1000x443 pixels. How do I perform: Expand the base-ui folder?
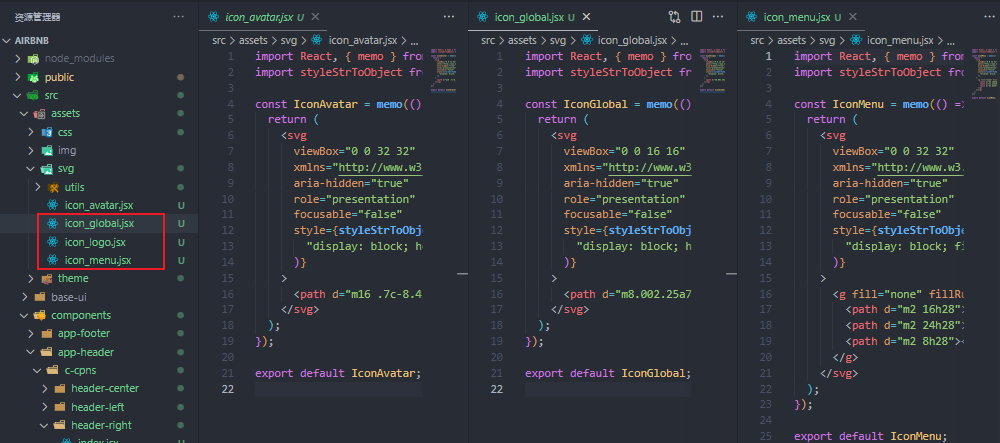pyautogui.click(x=24, y=297)
